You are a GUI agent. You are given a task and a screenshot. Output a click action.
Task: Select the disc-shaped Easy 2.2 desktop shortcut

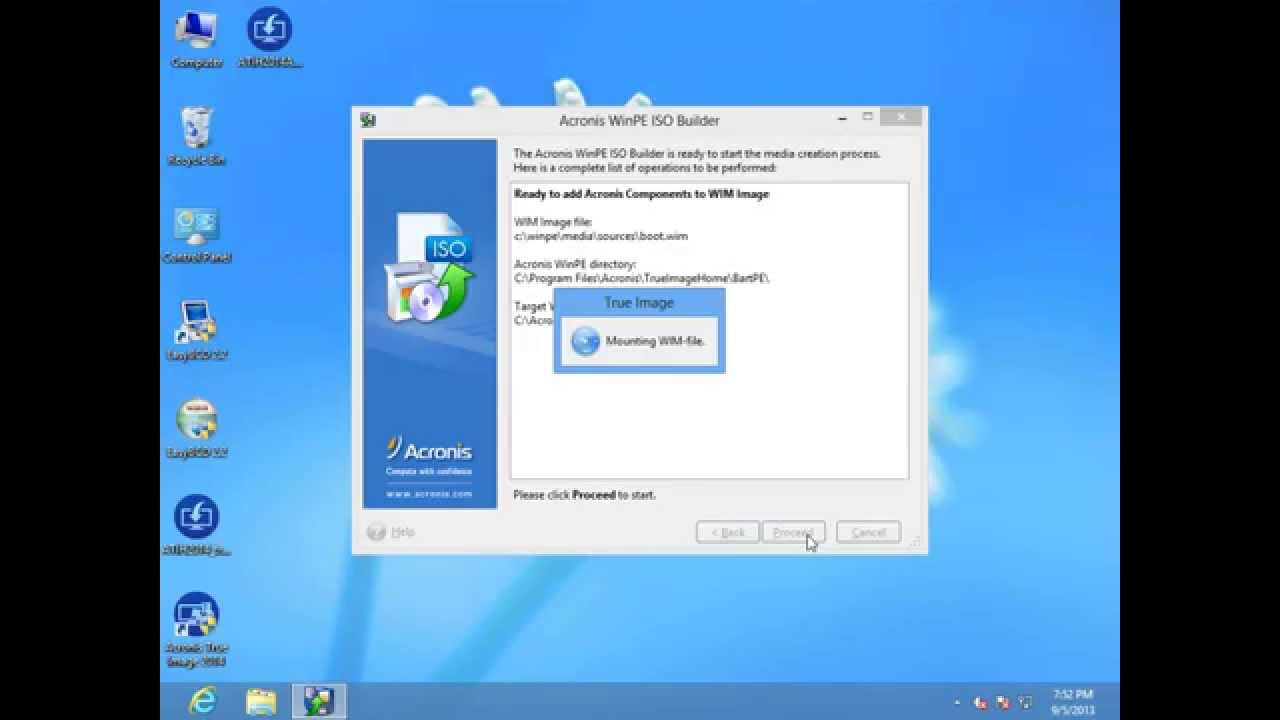[196, 429]
